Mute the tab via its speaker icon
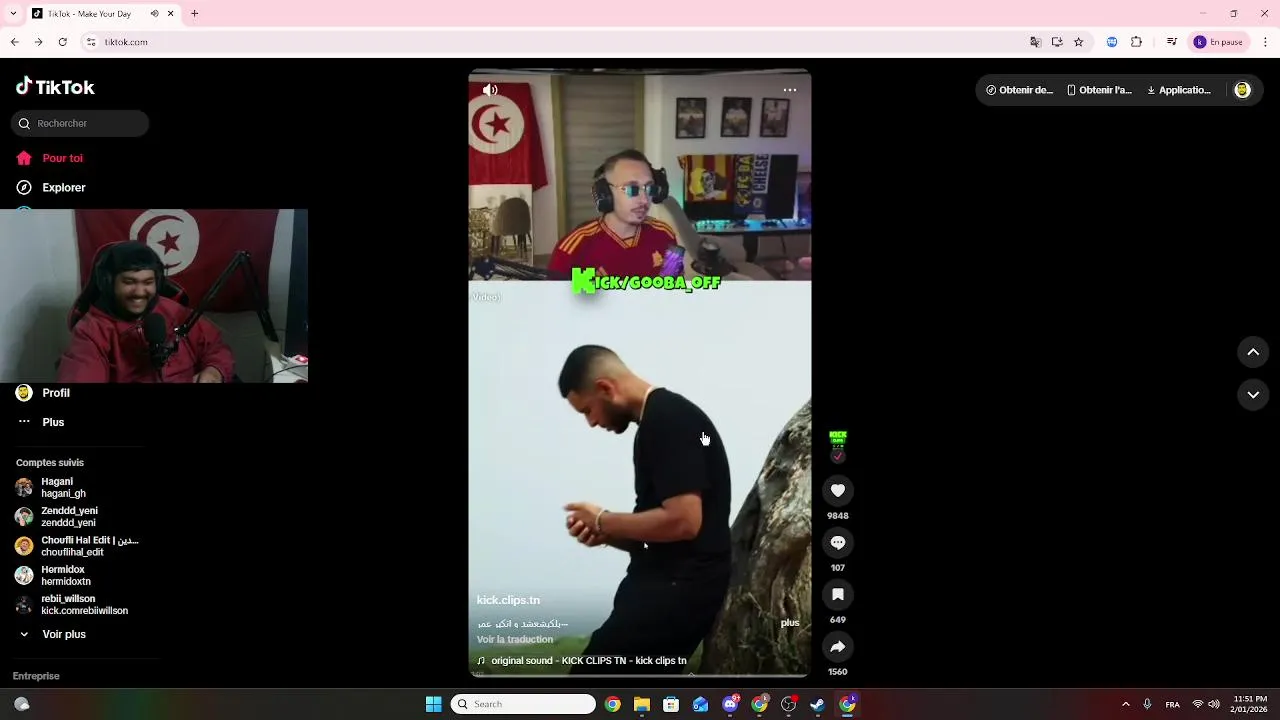 [155, 14]
